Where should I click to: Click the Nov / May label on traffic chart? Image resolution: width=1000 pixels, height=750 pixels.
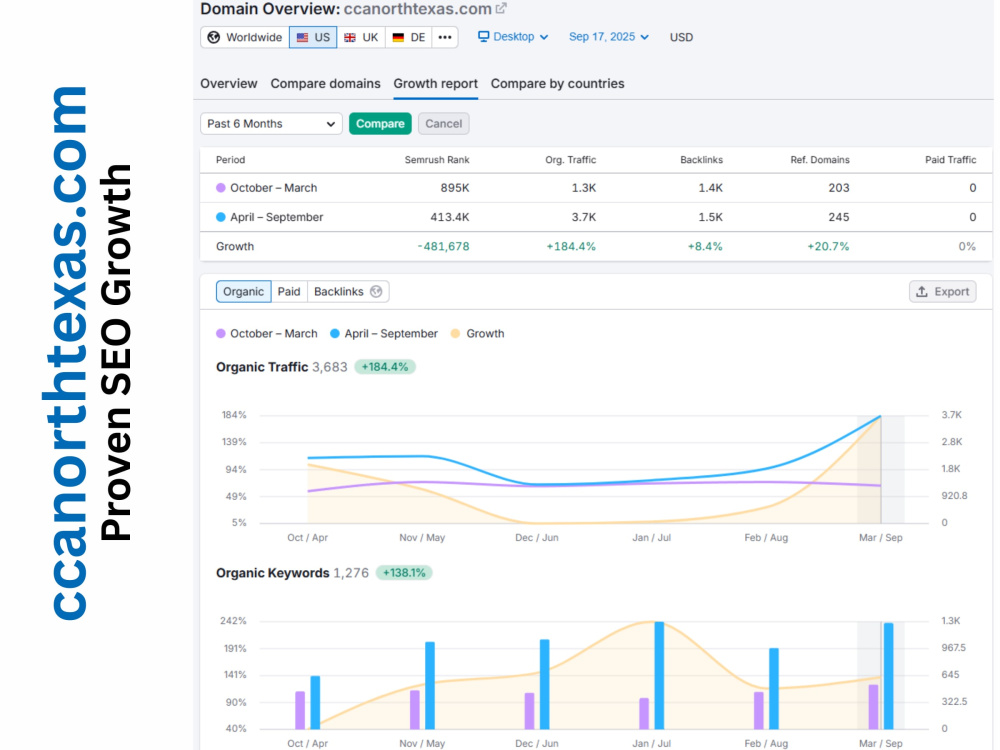click(x=422, y=538)
